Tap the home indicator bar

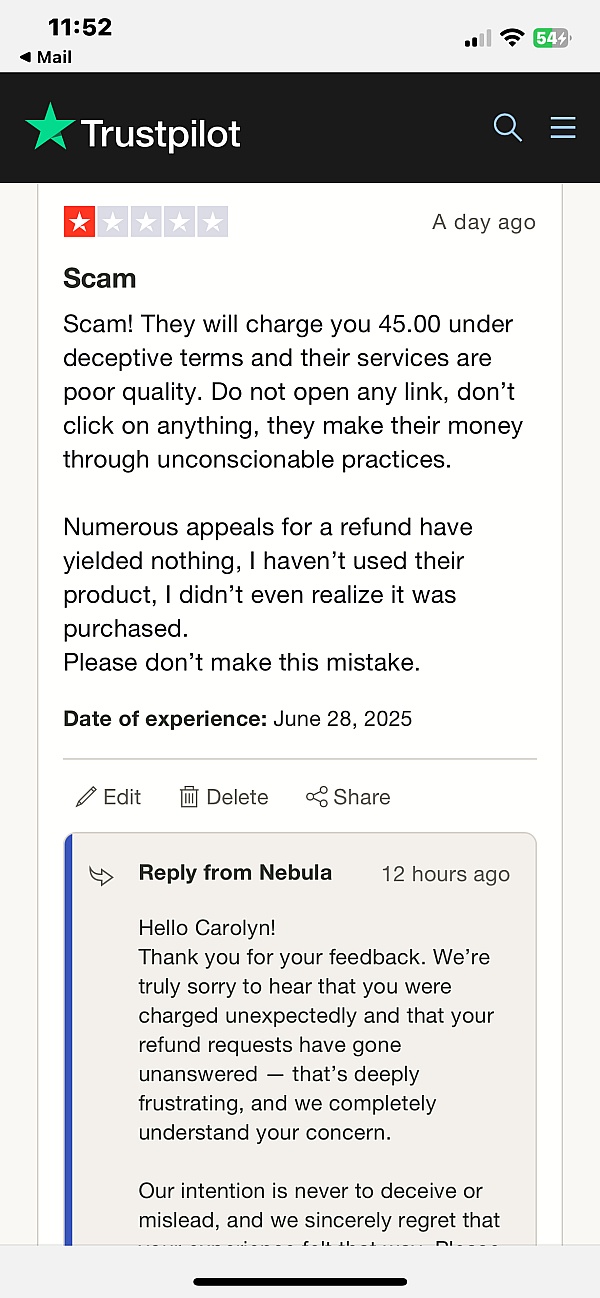tap(300, 1281)
